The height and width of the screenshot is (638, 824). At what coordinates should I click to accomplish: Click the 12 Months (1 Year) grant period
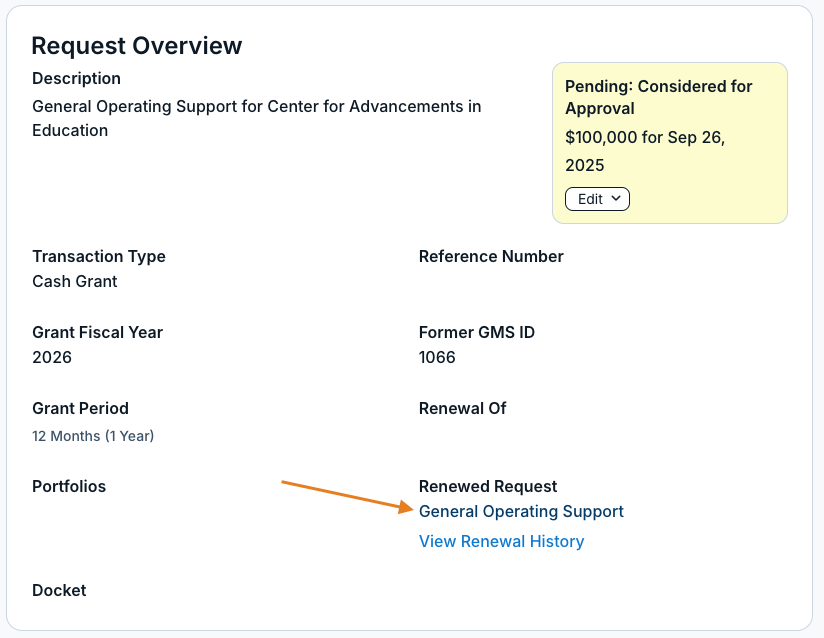point(93,436)
